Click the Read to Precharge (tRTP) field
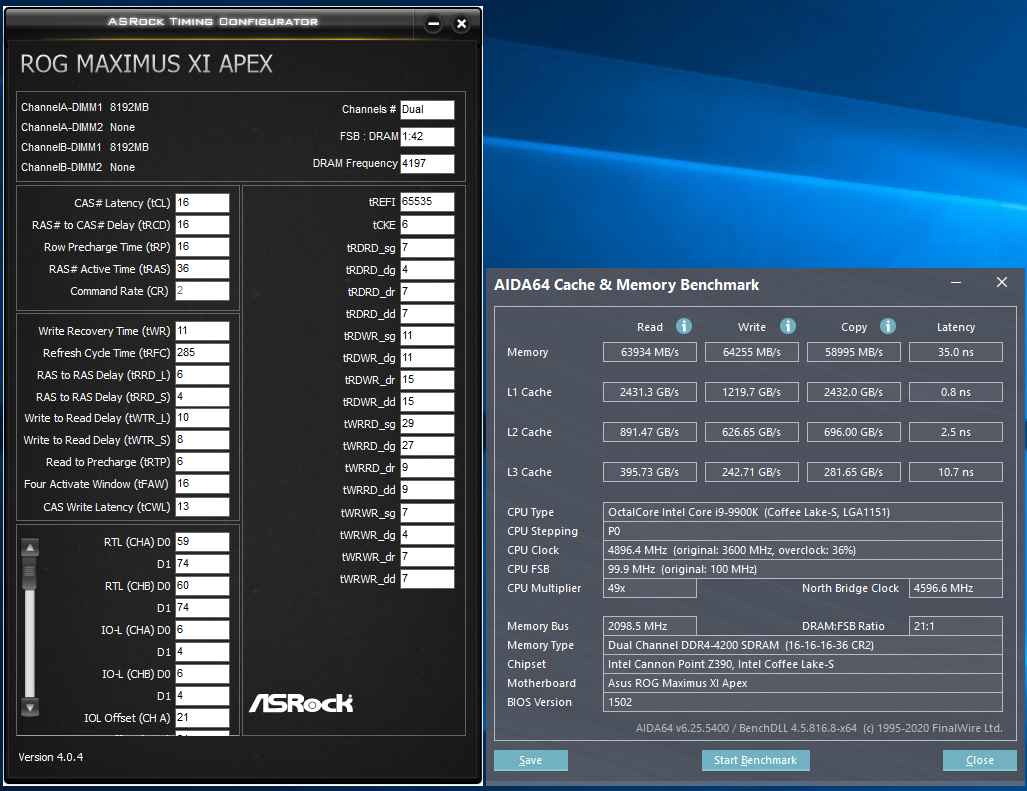Image resolution: width=1027 pixels, height=791 pixels. 202,462
